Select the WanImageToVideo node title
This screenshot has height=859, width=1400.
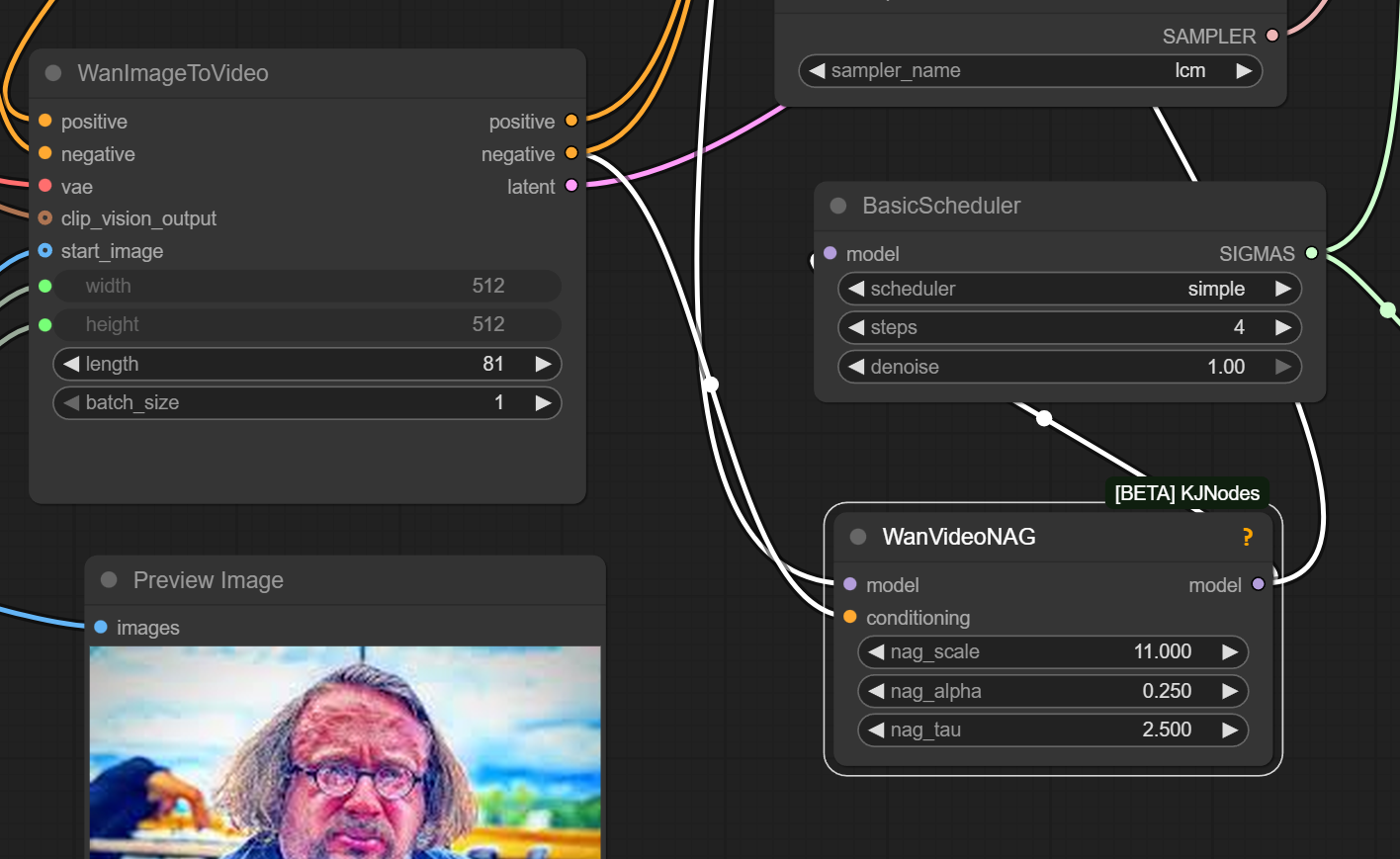tap(173, 73)
